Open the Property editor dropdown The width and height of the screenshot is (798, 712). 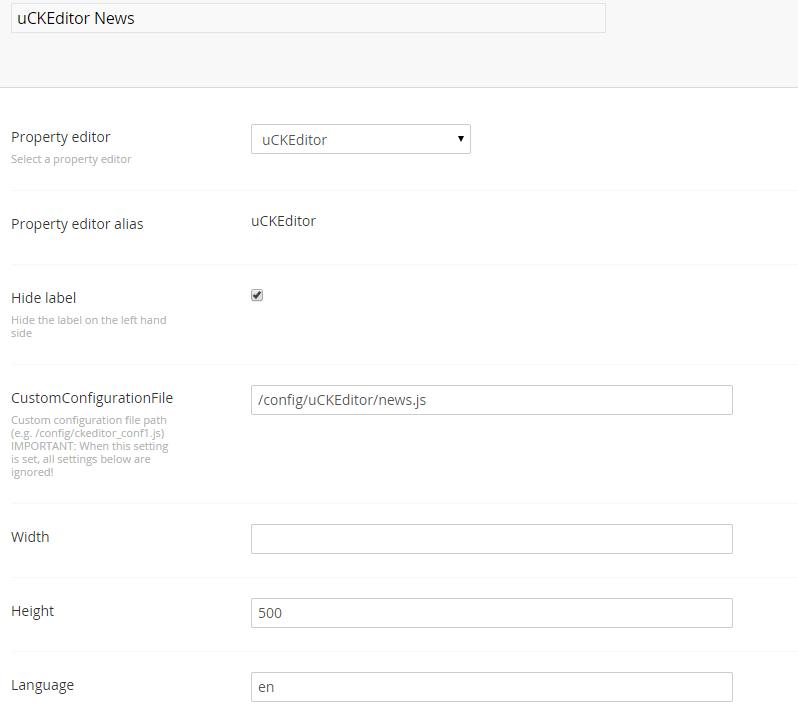[360, 139]
